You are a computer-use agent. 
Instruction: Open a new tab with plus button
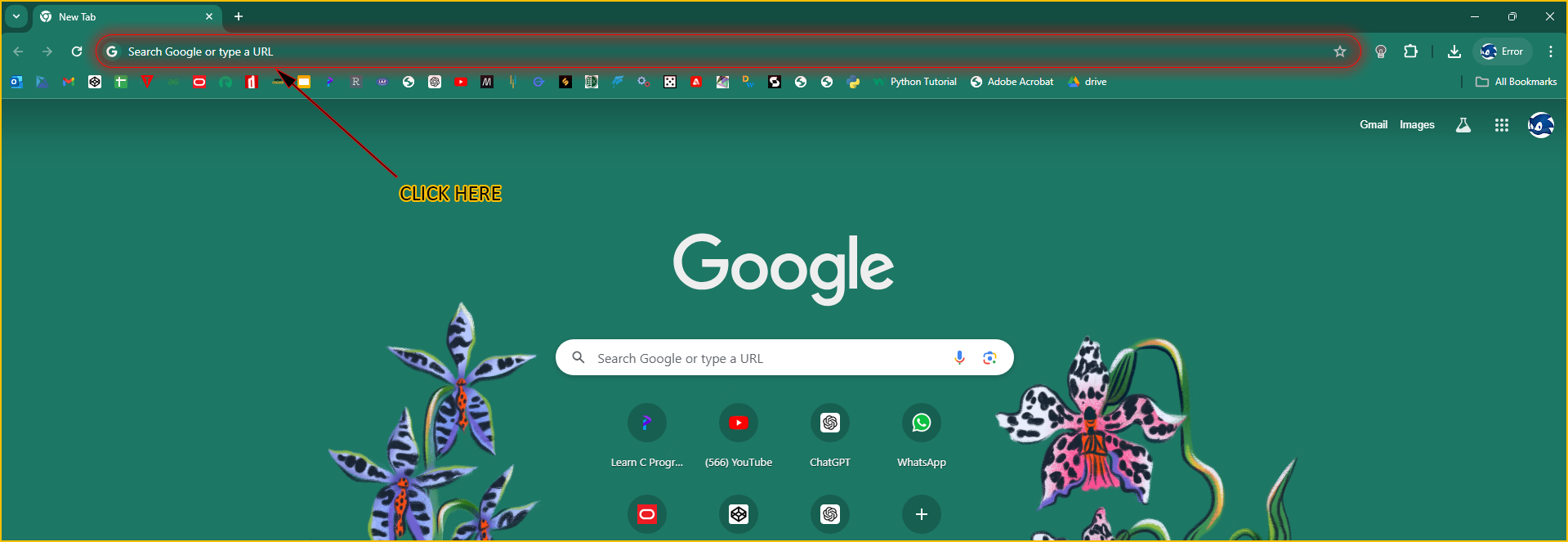(x=239, y=16)
